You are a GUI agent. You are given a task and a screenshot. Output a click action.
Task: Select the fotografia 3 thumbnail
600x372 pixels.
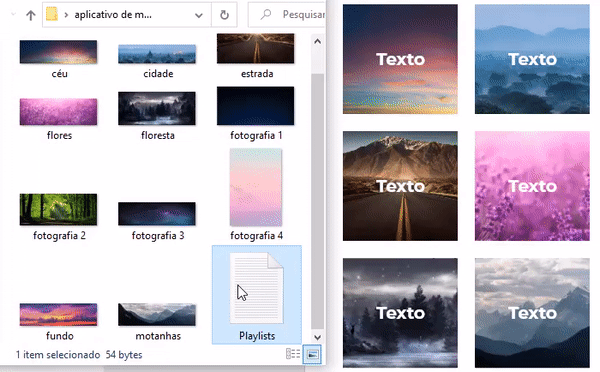pyautogui.click(x=157, y=214)
